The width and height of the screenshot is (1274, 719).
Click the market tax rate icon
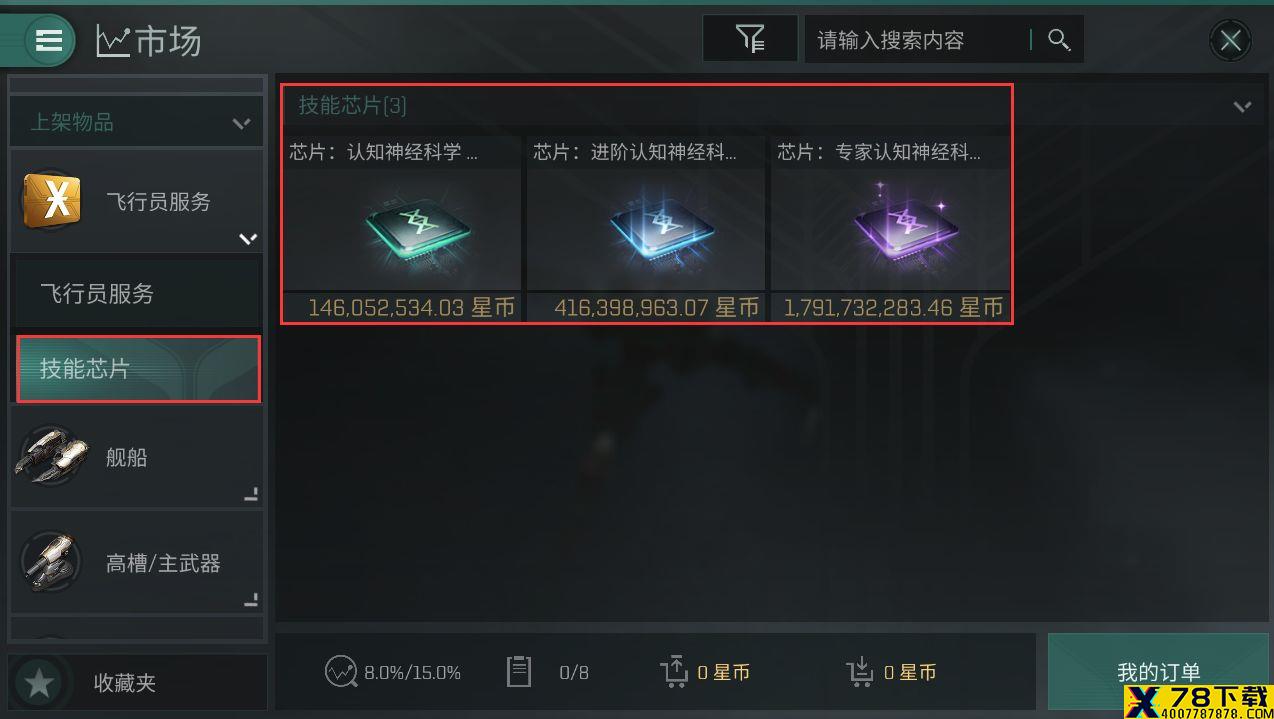(x=341, y=672)
